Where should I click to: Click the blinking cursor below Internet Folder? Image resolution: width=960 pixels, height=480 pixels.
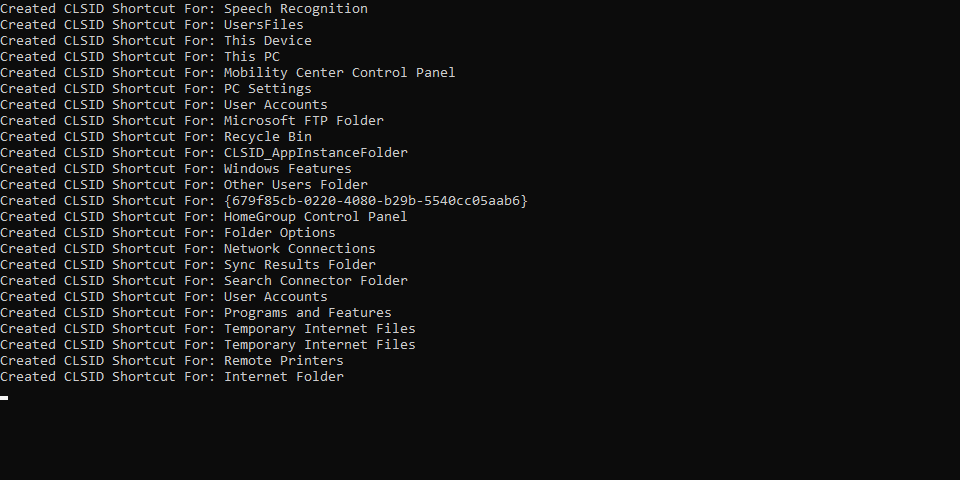pos(4,398)
